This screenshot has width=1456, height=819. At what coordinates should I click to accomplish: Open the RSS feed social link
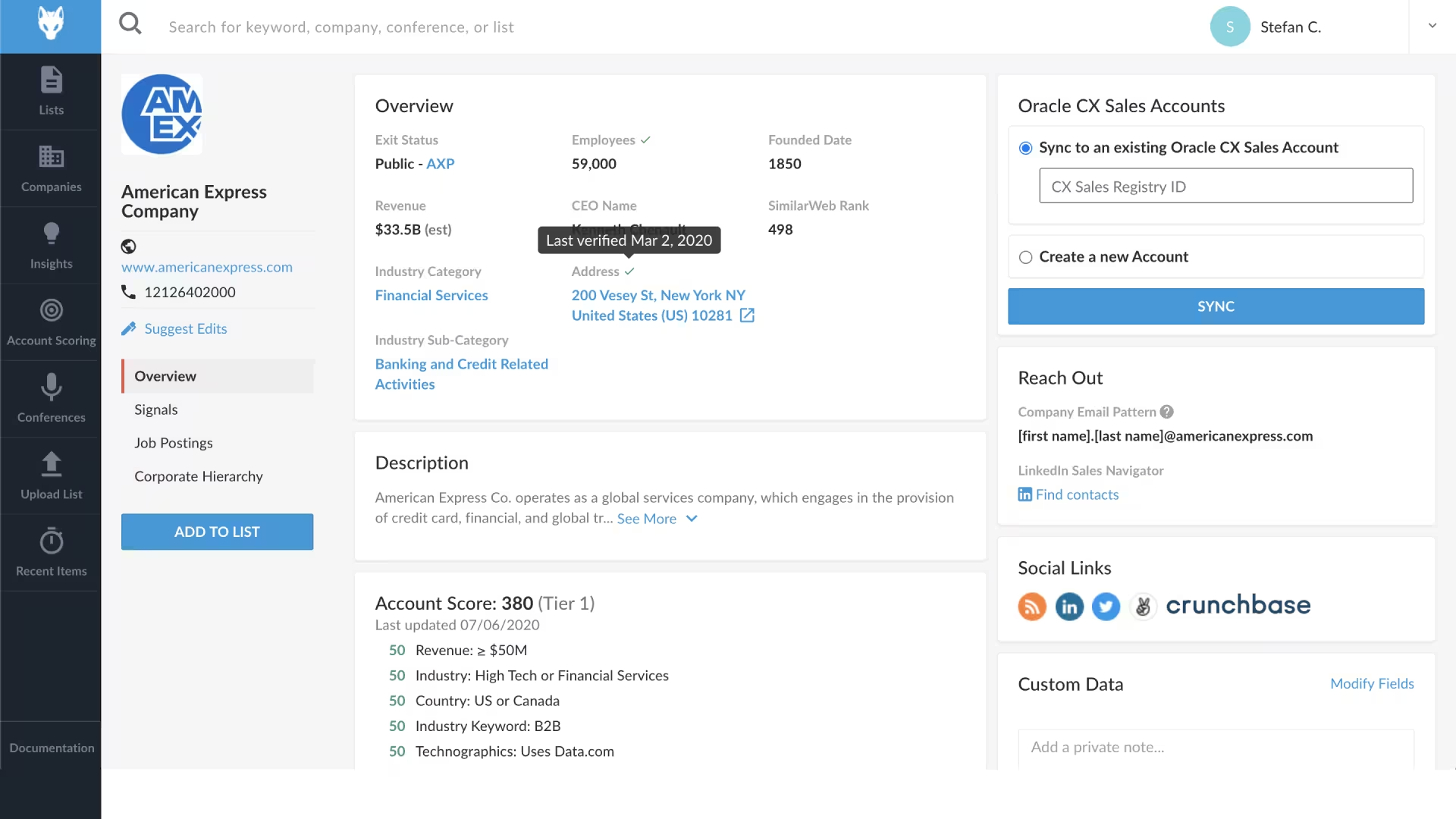[x=1032, y=607]
